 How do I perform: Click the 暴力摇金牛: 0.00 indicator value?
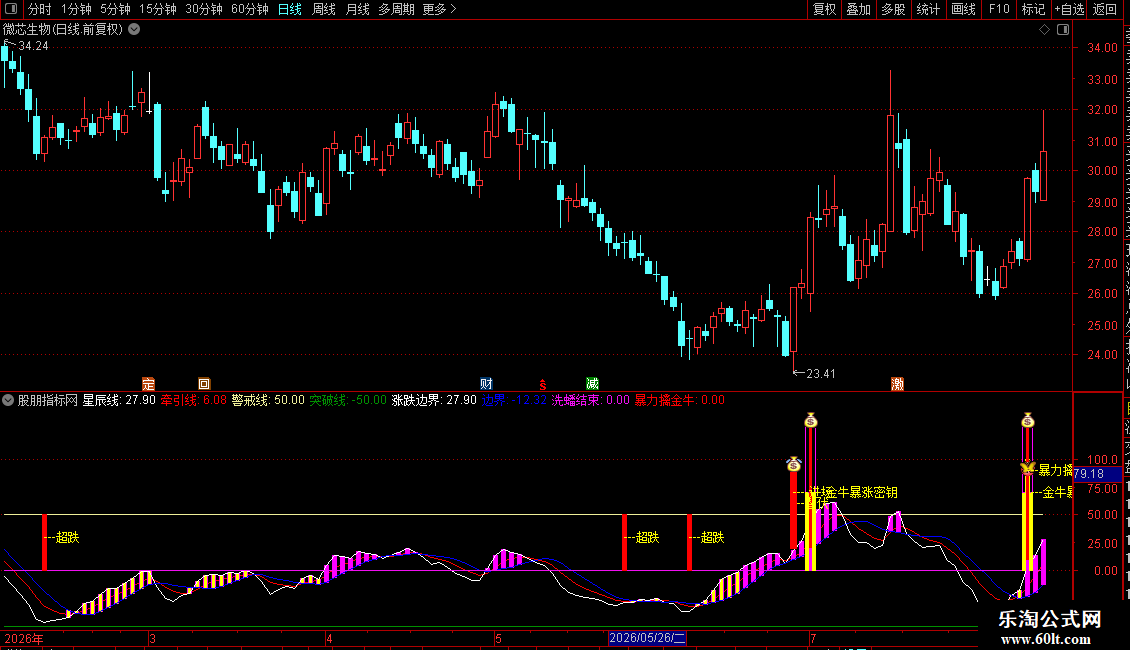(x=680, y=400)
